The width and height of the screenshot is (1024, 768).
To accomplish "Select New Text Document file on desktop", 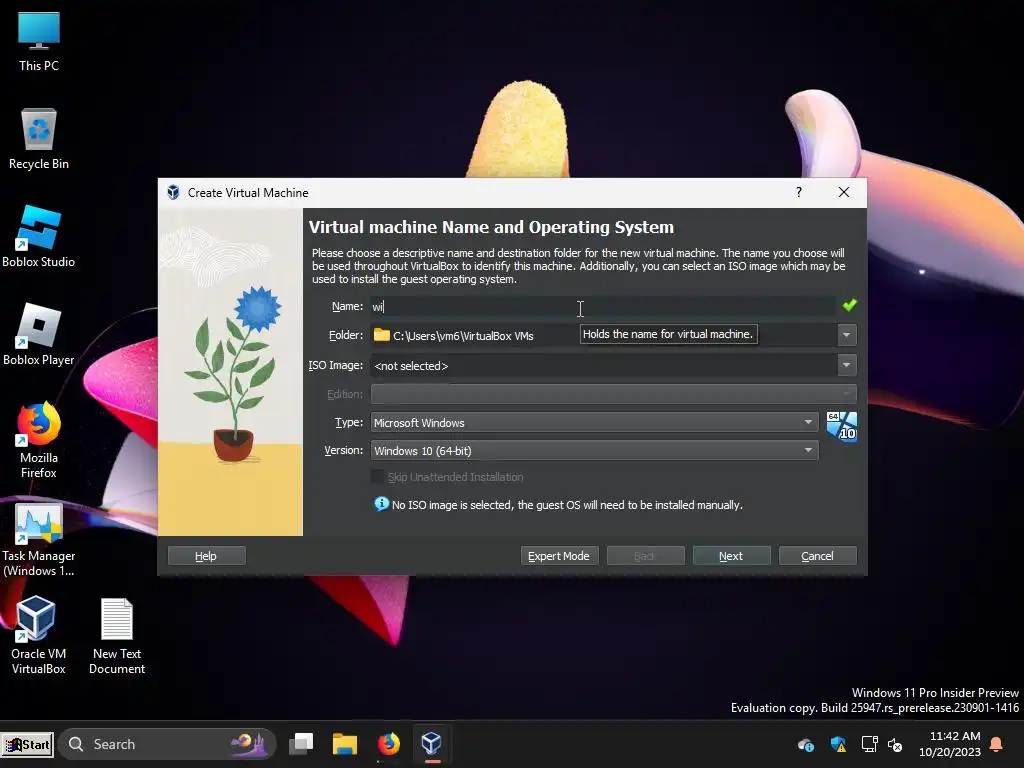I will pos(117,637).
